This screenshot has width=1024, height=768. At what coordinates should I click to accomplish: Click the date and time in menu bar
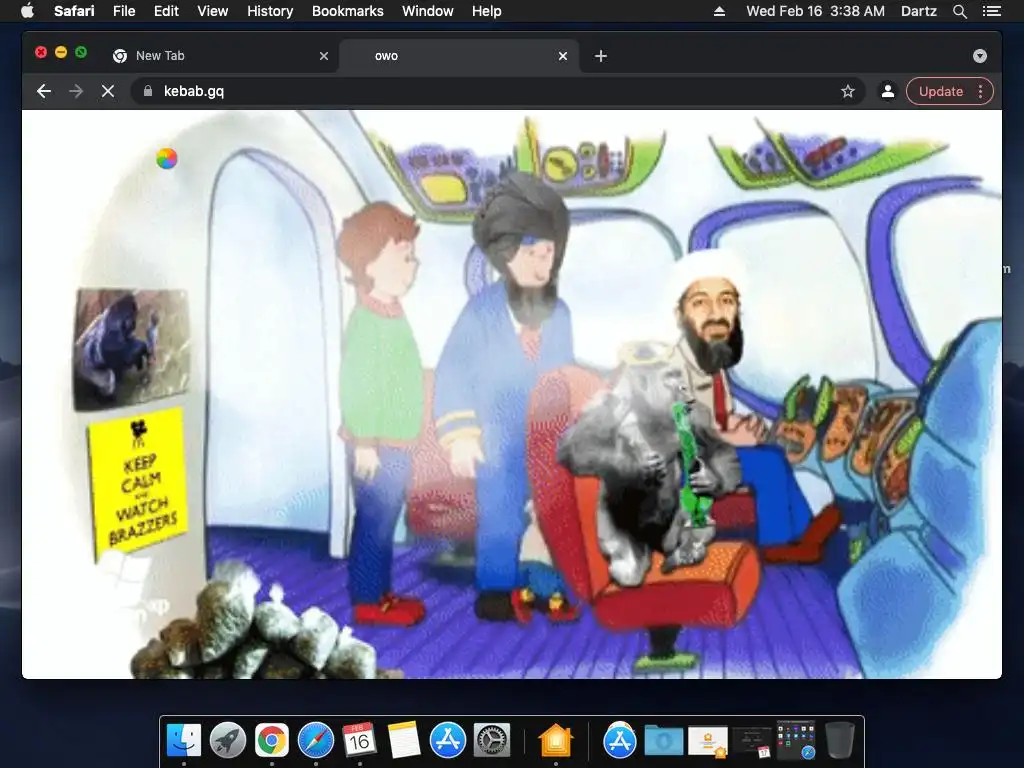(816, 11)
